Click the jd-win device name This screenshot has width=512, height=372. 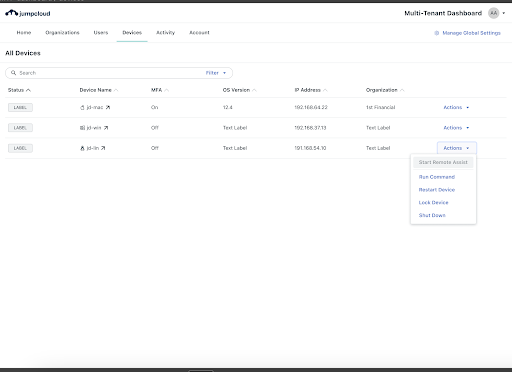(x=94, y=128)
